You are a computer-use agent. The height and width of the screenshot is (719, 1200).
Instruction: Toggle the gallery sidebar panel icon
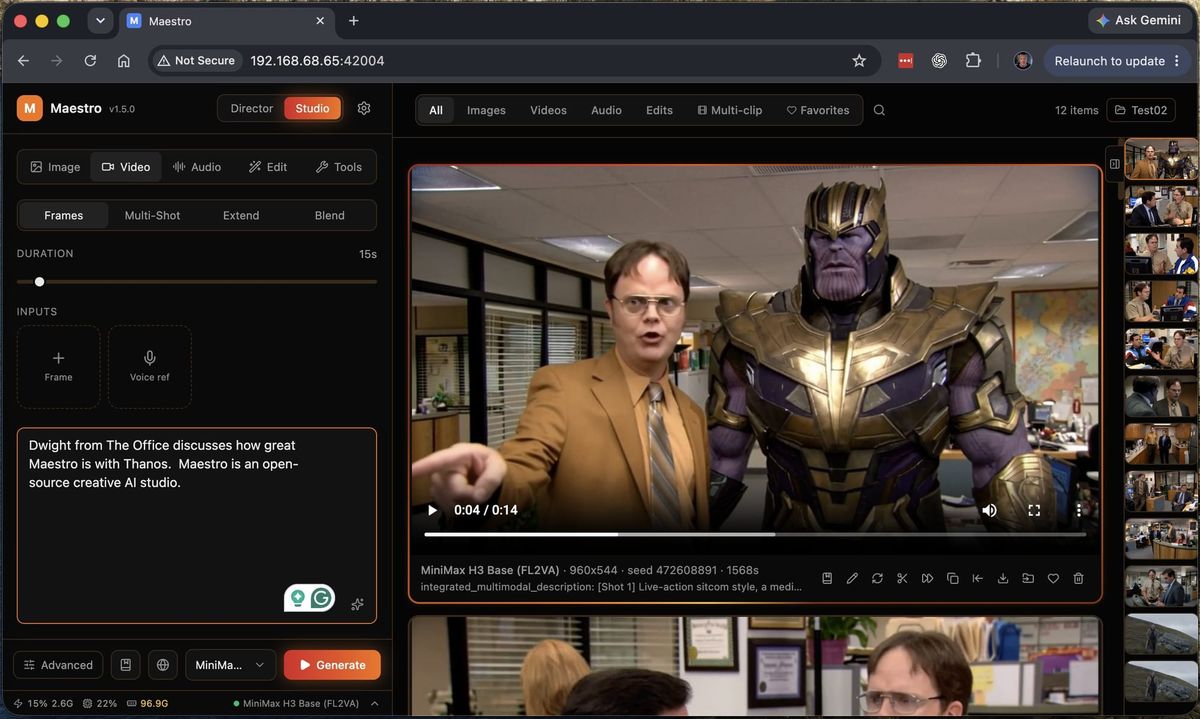pyautogui.click(x=1115, y=163)
